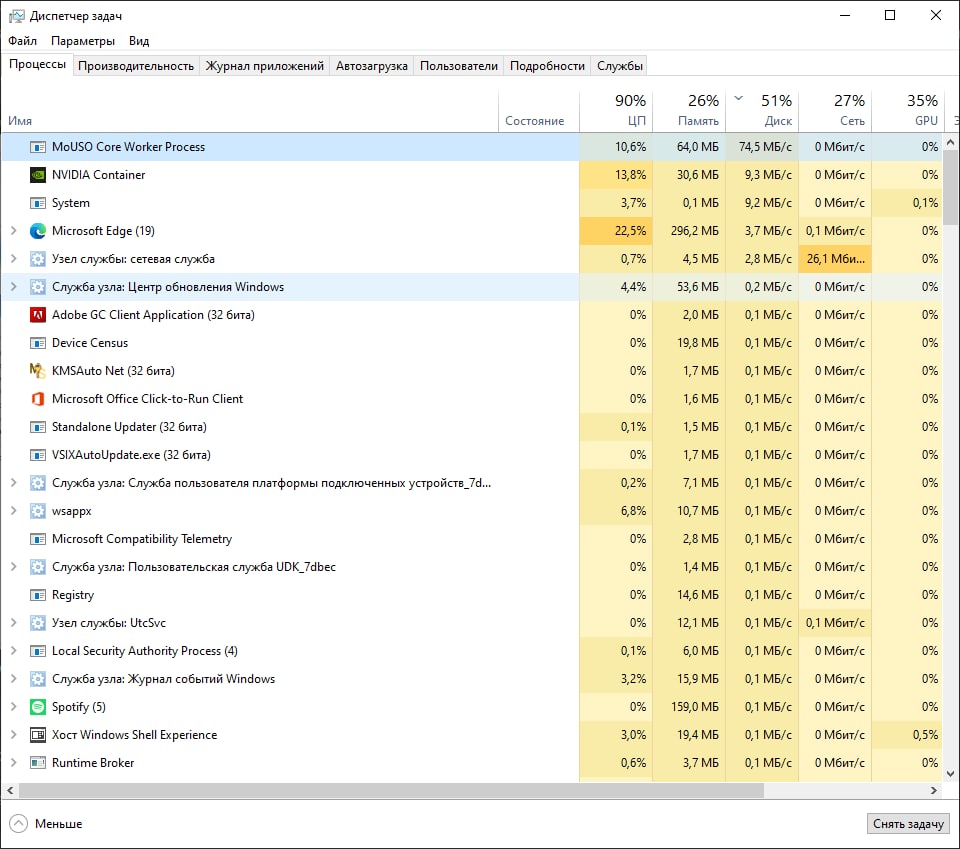
Task: Click the Local Security Authority Process icon
Action: pos(38,651)
